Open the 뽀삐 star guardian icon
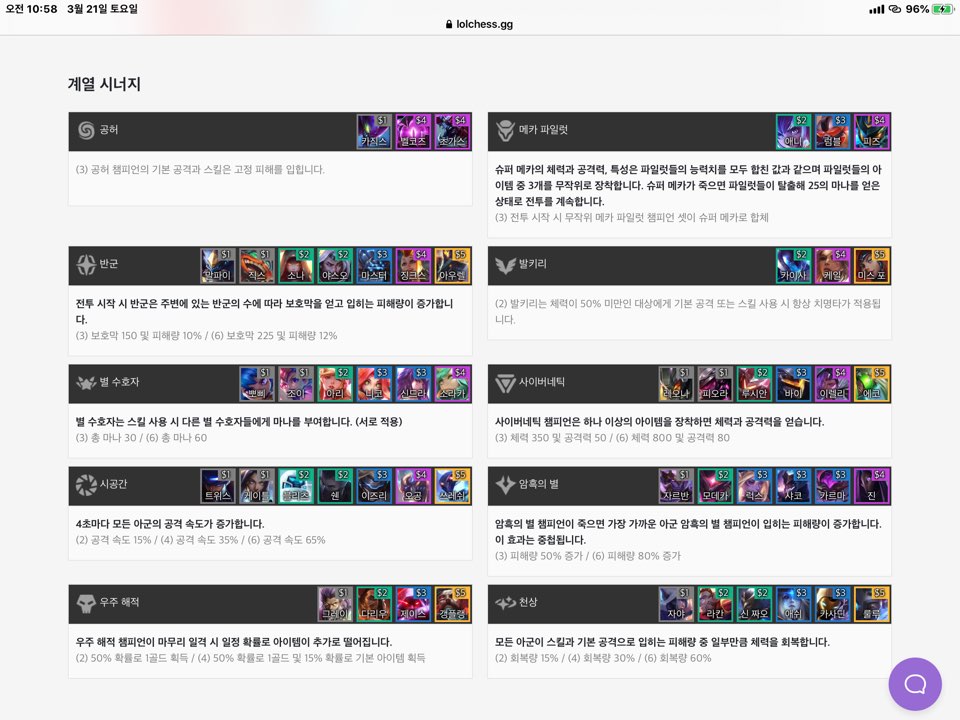 (x=257, y=384)
